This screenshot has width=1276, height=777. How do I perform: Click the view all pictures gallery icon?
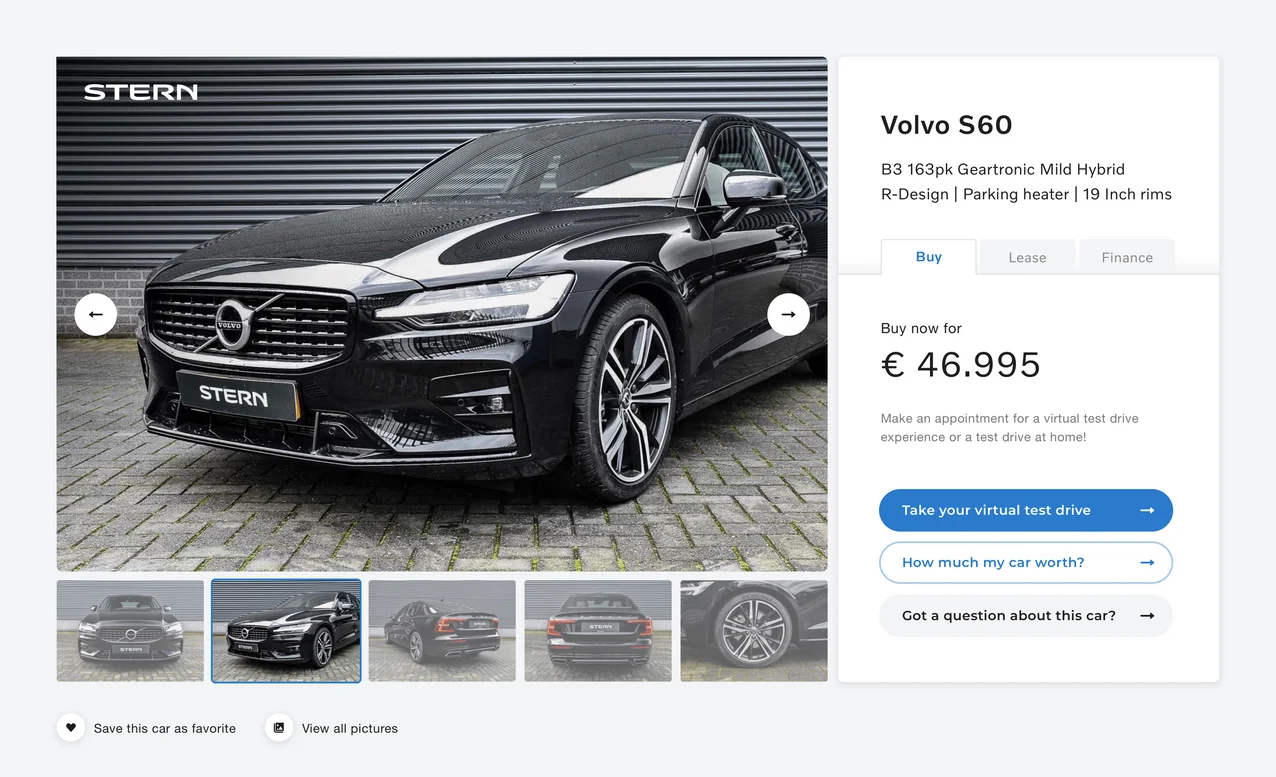(279, 728)
